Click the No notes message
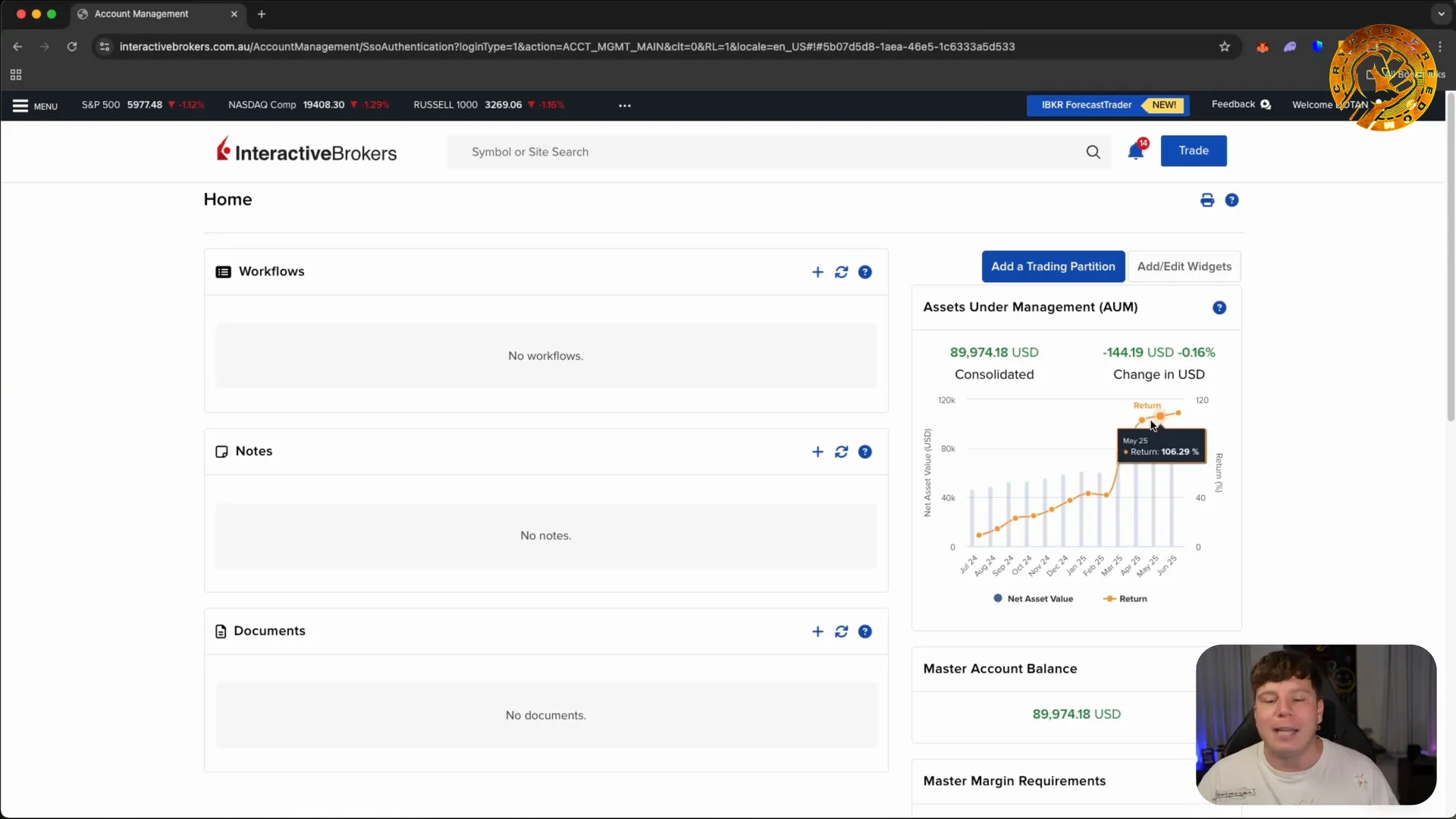Viewport: 1456px width, 819px height. click(x=546, y=536)
